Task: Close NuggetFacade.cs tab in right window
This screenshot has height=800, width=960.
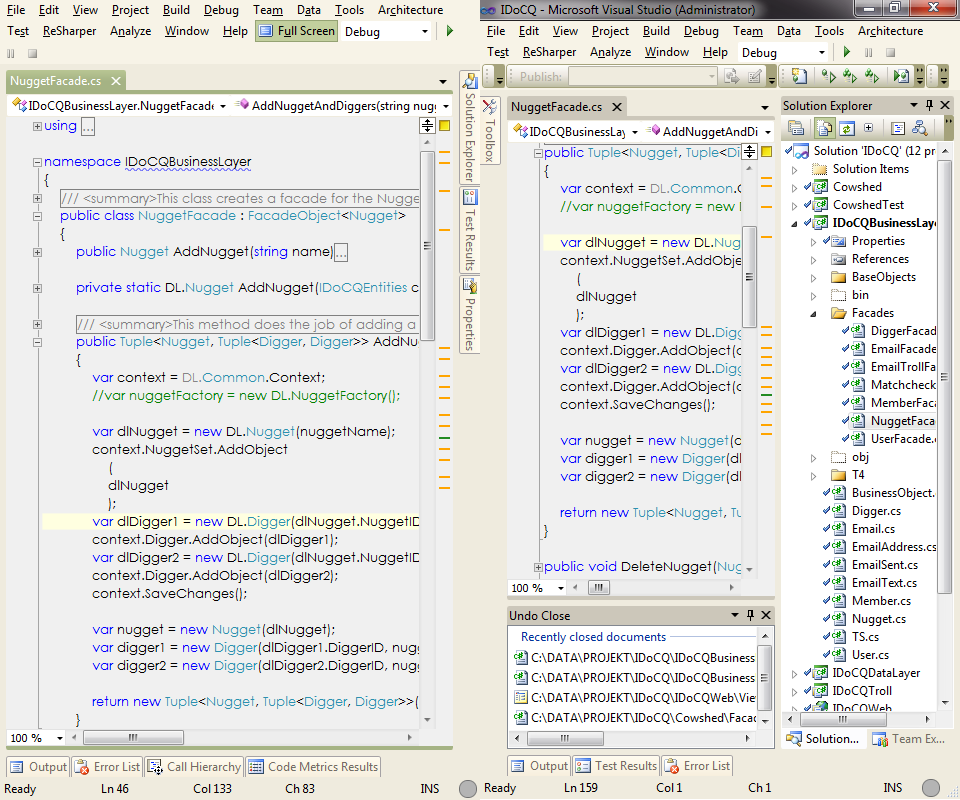Action: [x=617, y=107]
